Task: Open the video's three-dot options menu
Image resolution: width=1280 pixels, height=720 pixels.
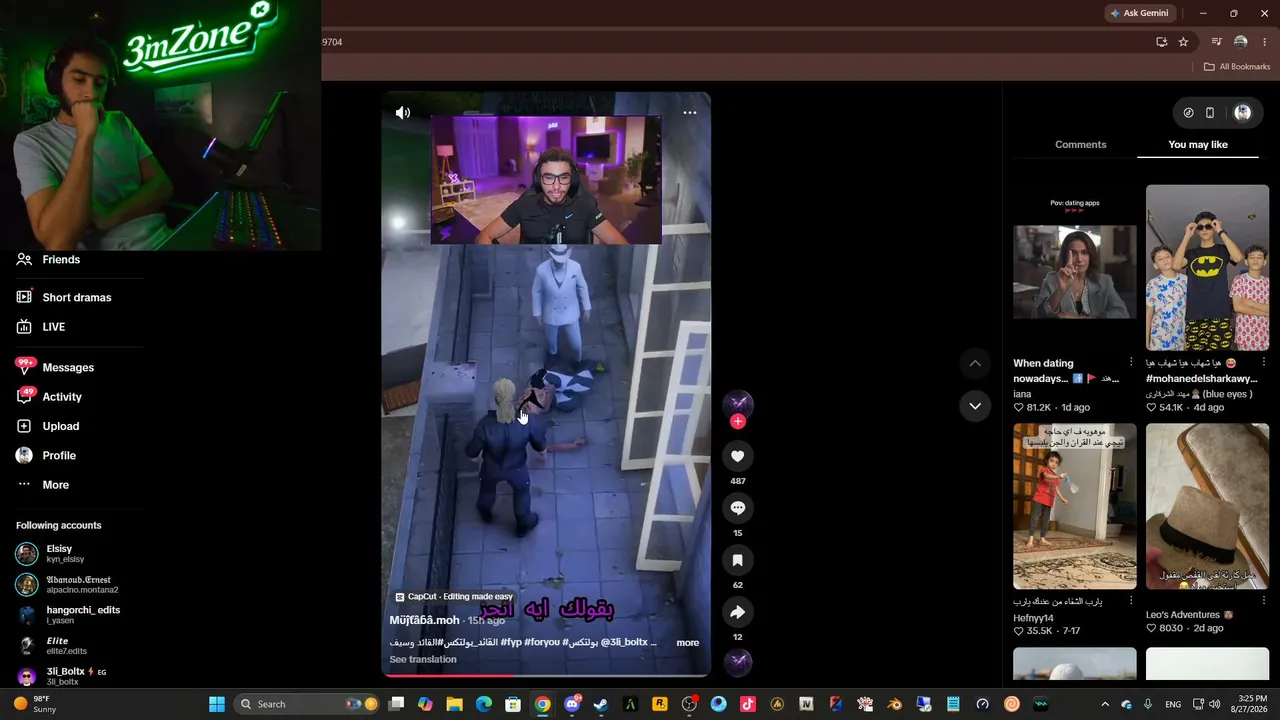Action: point(689,113)
